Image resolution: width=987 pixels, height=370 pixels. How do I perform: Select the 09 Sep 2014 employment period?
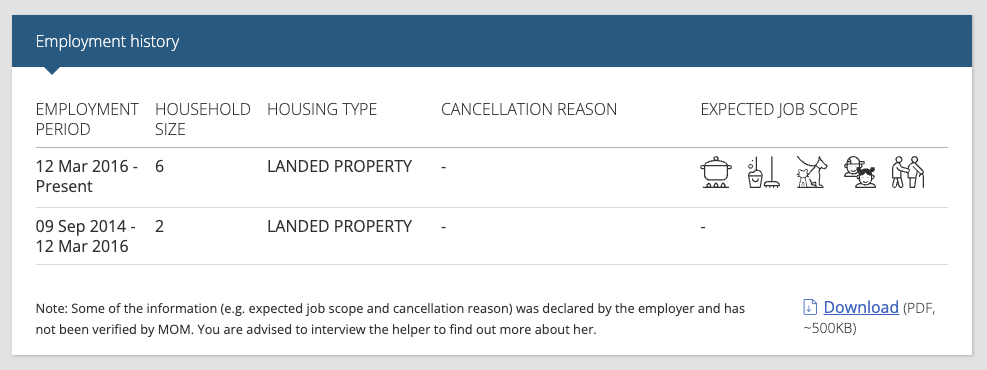86,236
